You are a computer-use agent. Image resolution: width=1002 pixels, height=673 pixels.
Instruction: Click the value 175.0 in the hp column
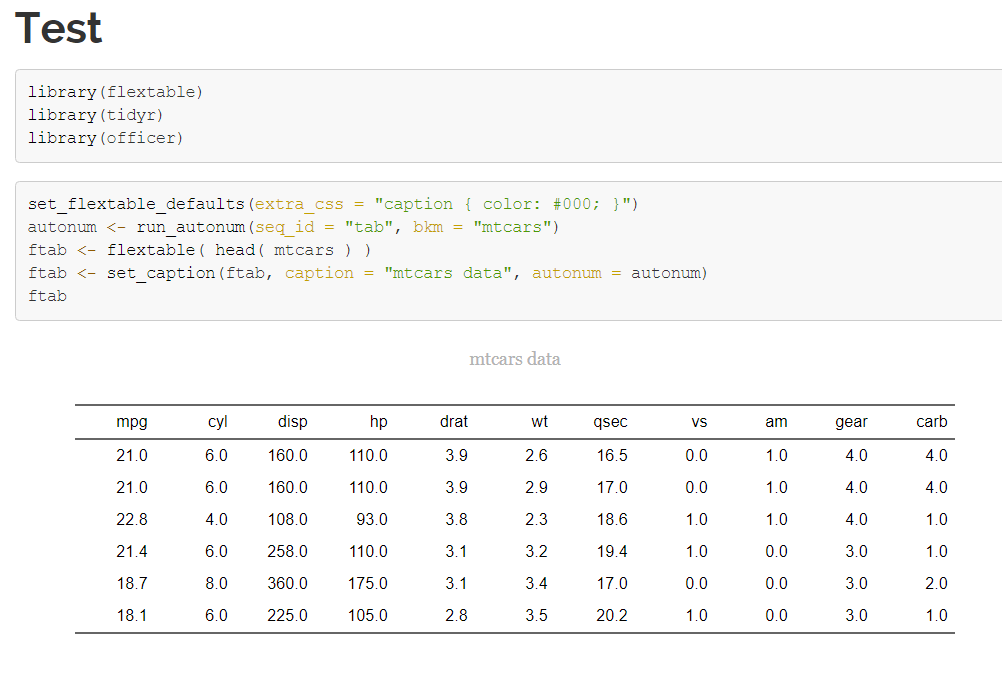click(366, 583)
